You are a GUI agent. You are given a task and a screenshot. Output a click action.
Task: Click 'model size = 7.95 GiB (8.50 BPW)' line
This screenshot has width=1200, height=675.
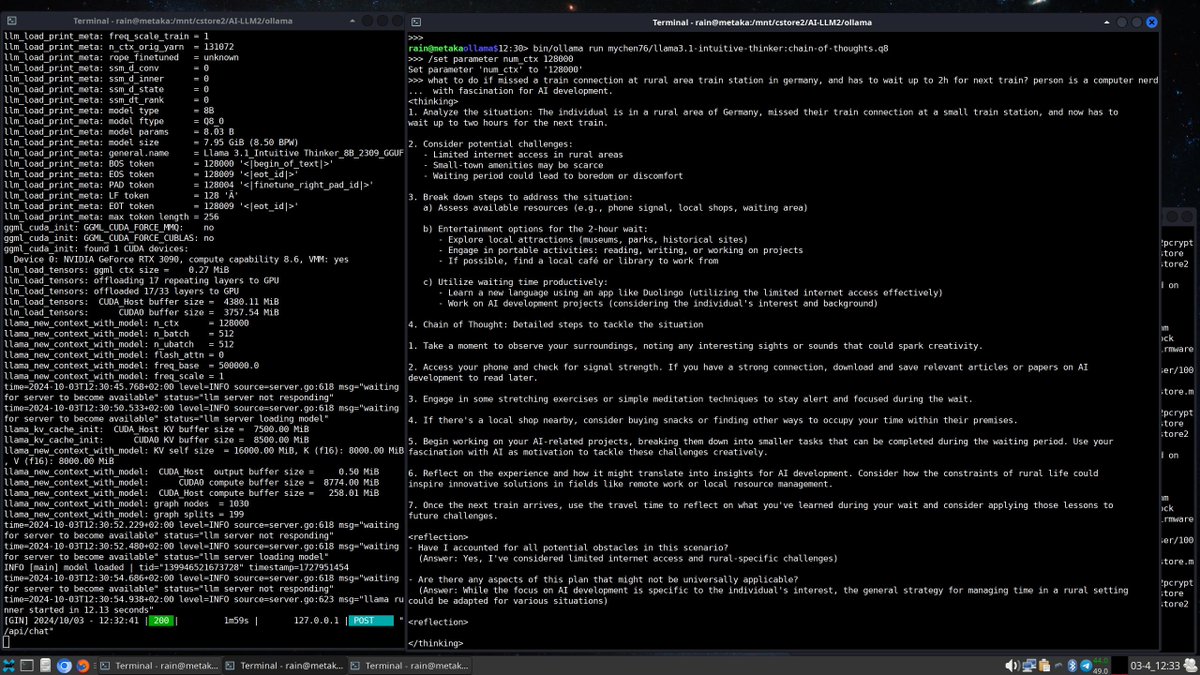[x=136, y=144]
